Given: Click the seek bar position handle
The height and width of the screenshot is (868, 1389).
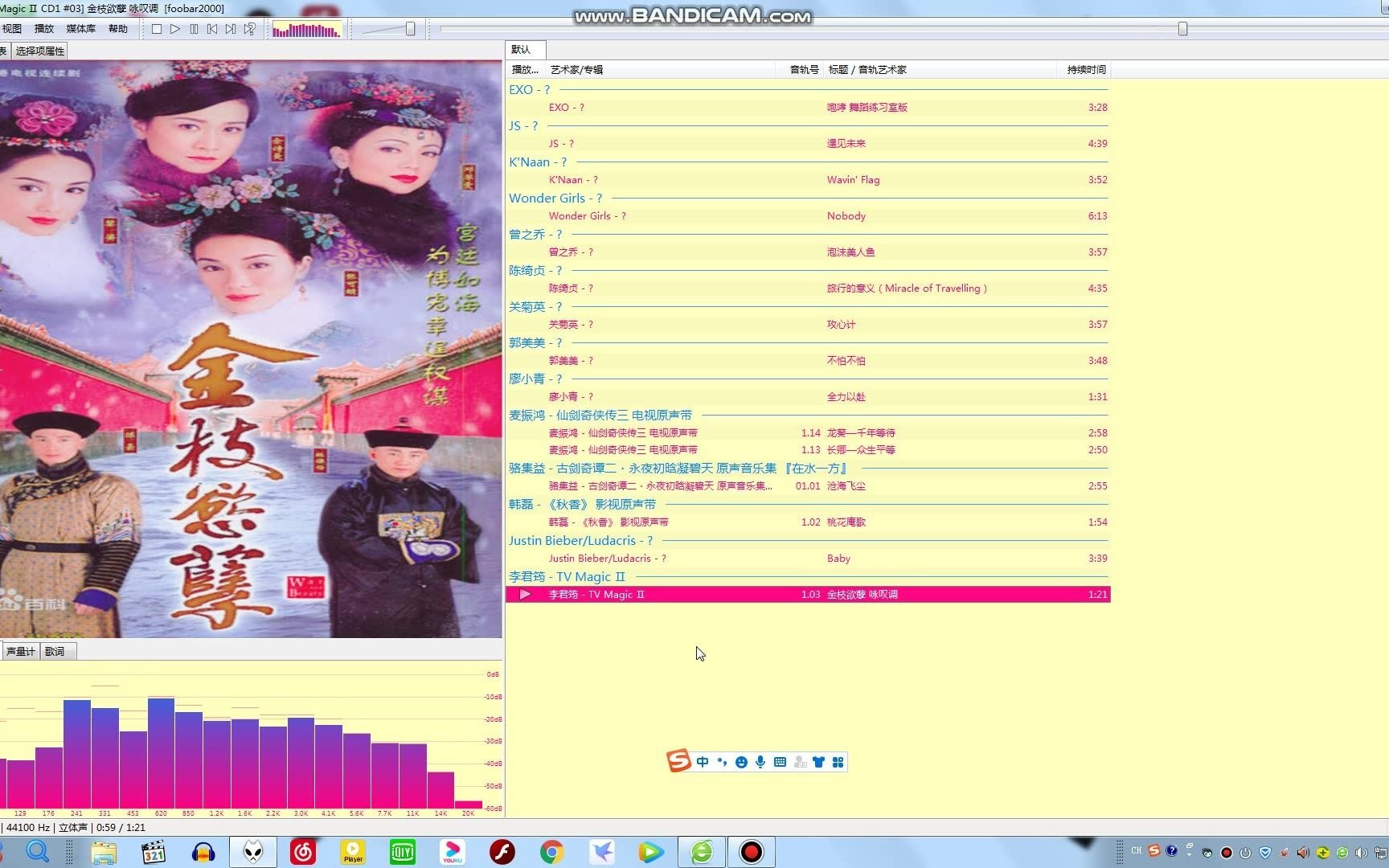Looking at the screenshot, I should [x=1182, y=29].
